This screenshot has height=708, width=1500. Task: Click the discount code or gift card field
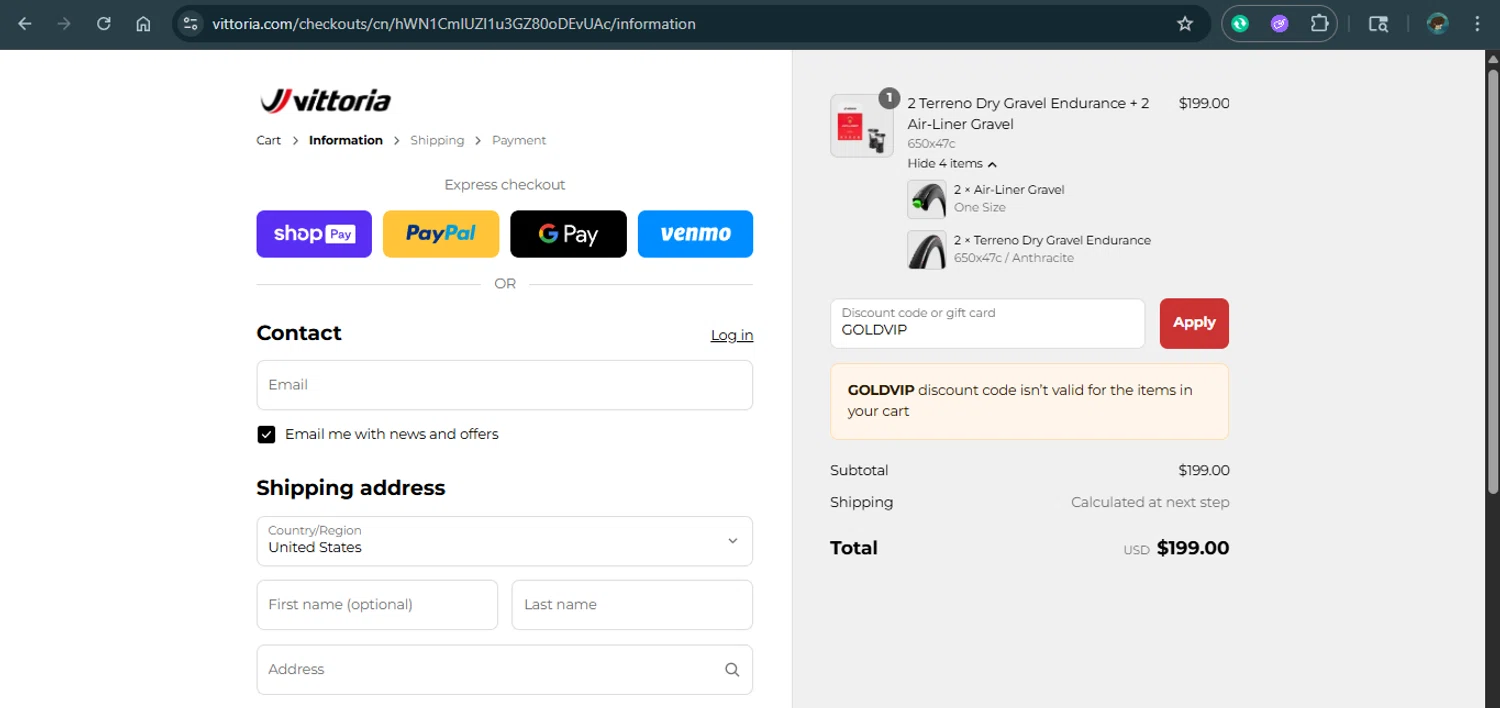point(987,323)
